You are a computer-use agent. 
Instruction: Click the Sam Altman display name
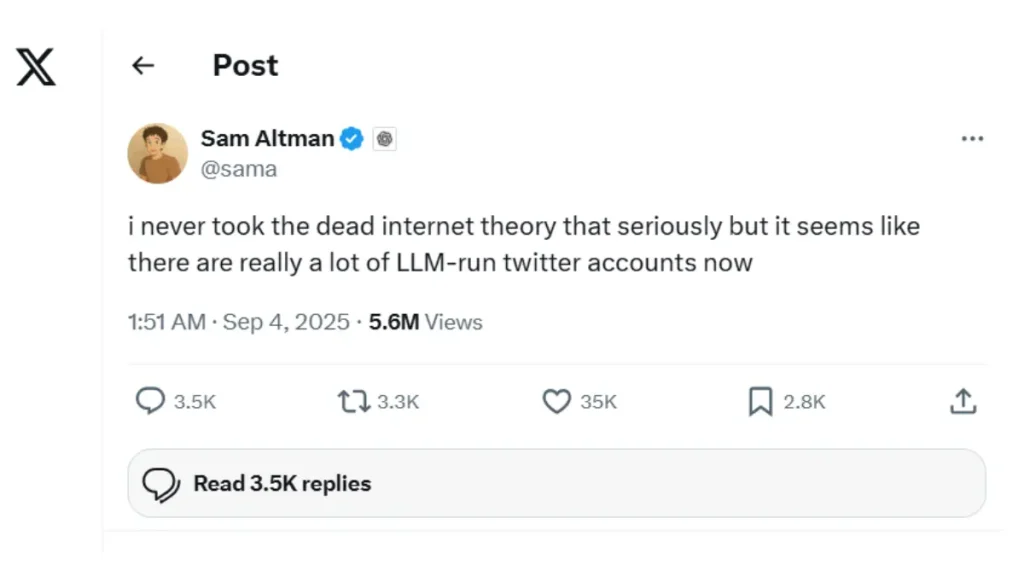tap(267, 138)
